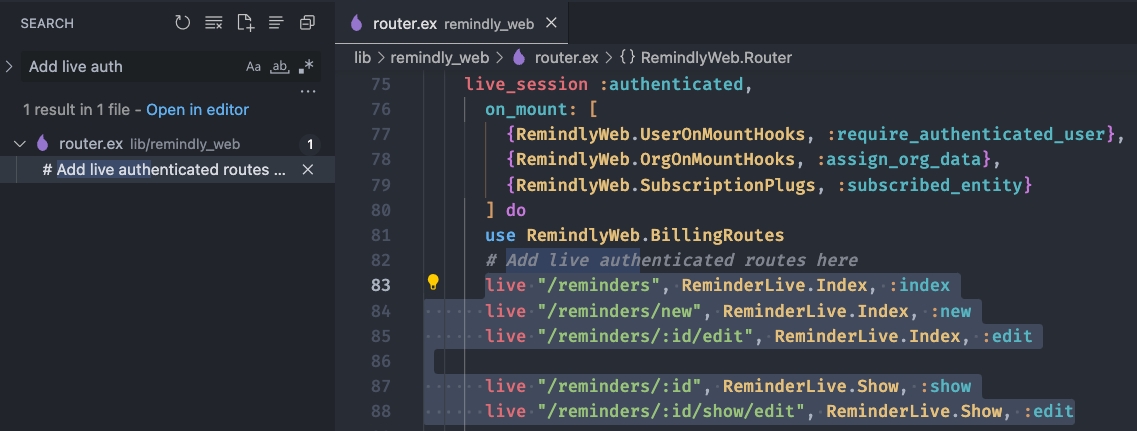This screenshot has width=1137, height=431.
Task: Switch search results to tree view
Action: [276, 23]
